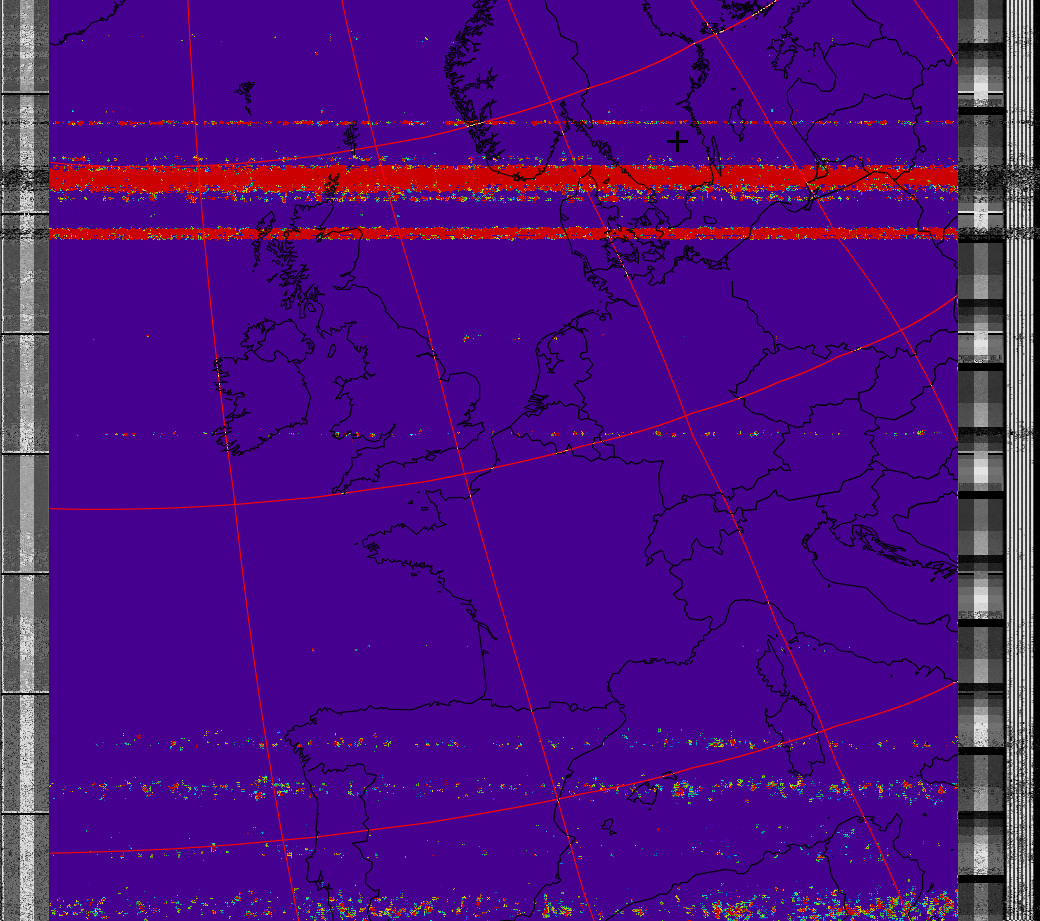Click the thinner solid red band below
Image resolution: width=1040 pixels, height=921 pixels.
tap(500, 233)
